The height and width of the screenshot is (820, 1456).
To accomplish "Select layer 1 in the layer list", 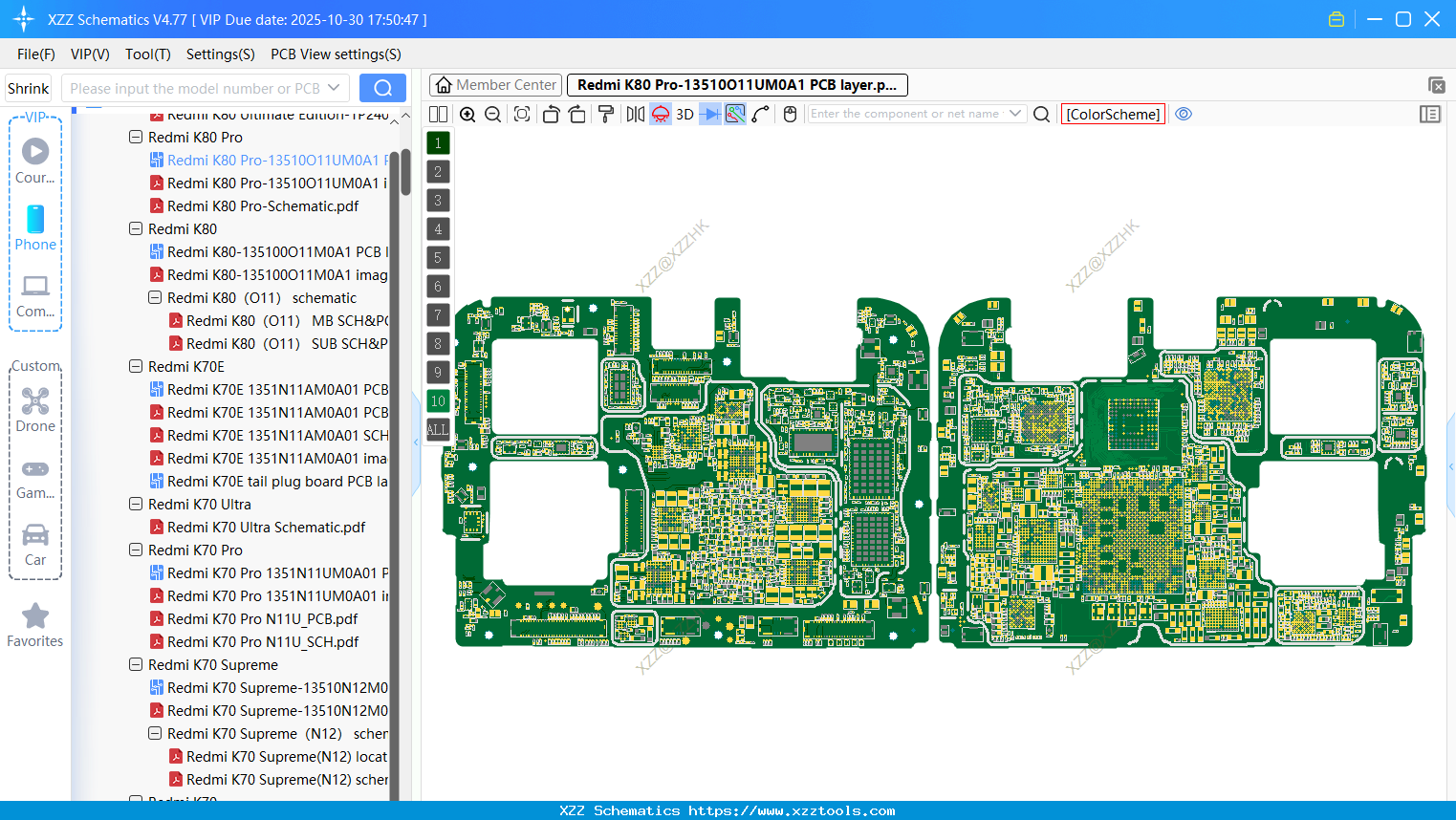I will pyautogui.click(x=437, y=142).
